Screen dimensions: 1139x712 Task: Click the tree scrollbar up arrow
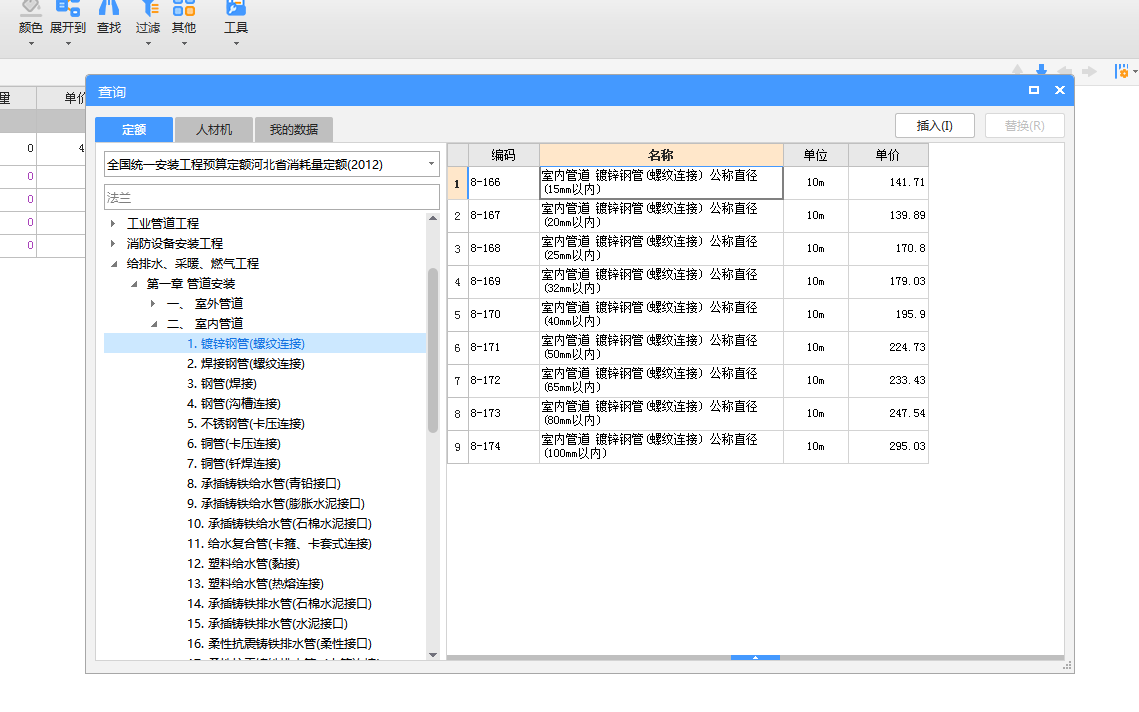coord(433,218)
